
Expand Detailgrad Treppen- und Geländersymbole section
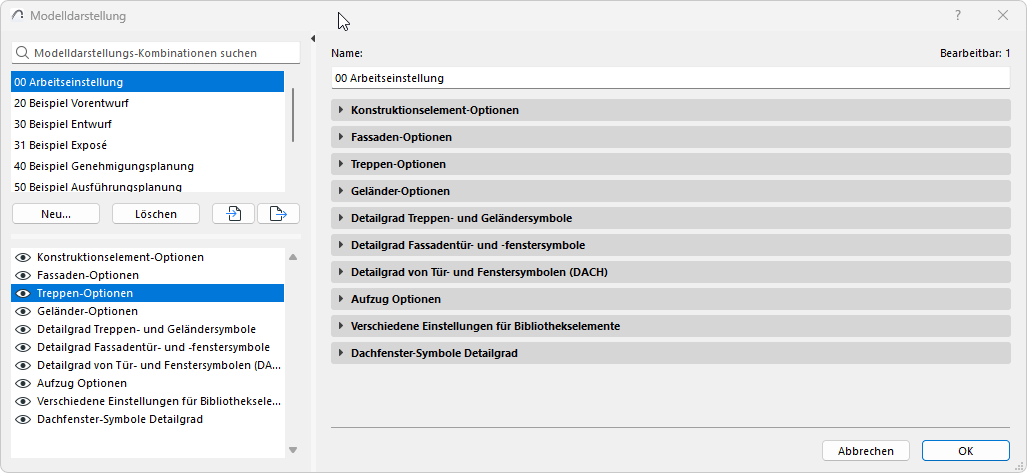(342, 218)
